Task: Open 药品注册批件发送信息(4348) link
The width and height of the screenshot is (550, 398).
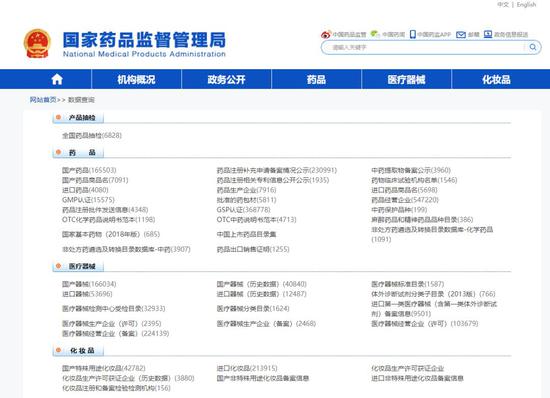Action: [x=105, y=210]
